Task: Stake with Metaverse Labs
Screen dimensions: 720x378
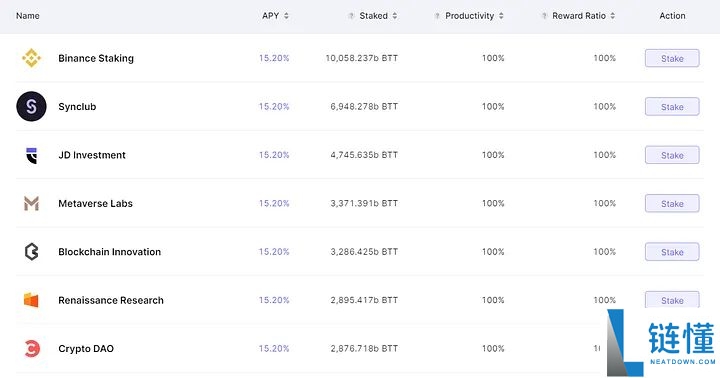Action: coord(672,203)
